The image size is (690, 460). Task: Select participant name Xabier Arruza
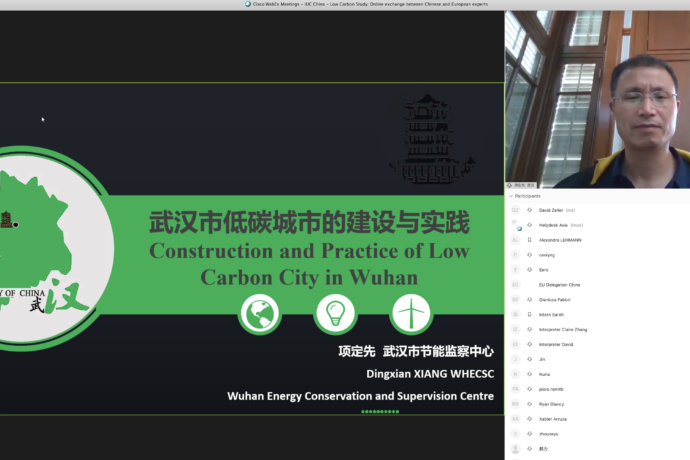pos(553,419)
